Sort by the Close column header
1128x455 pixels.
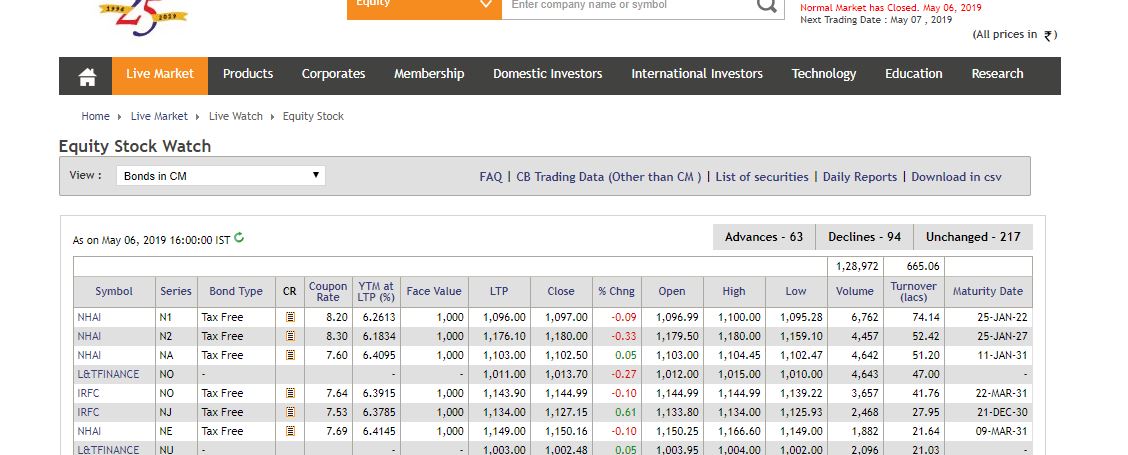click(x=561, y=292)
